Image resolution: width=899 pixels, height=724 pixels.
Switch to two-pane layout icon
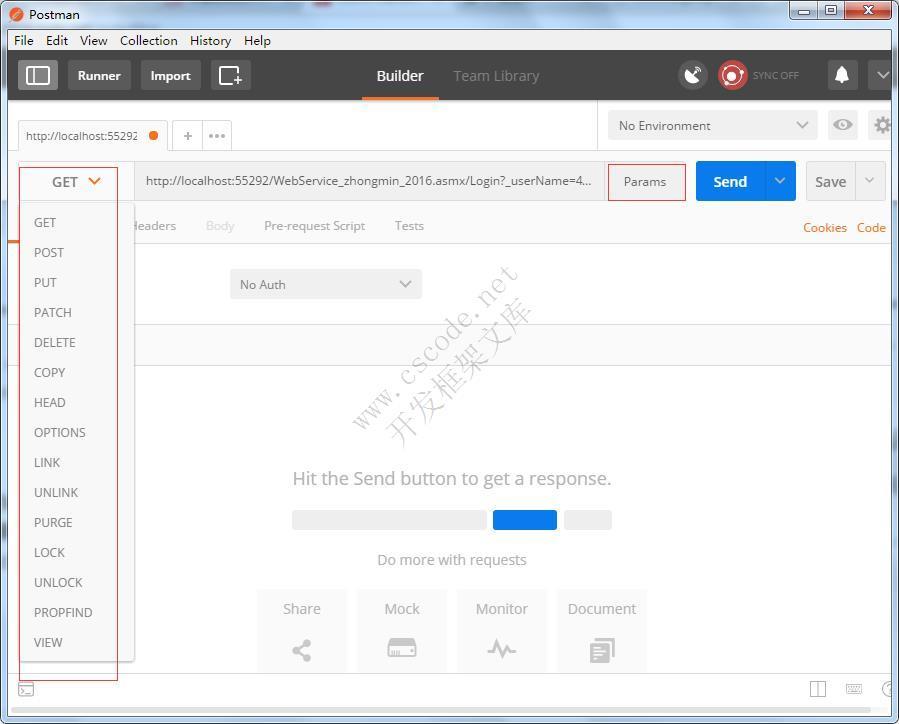[x=818, y=689]
